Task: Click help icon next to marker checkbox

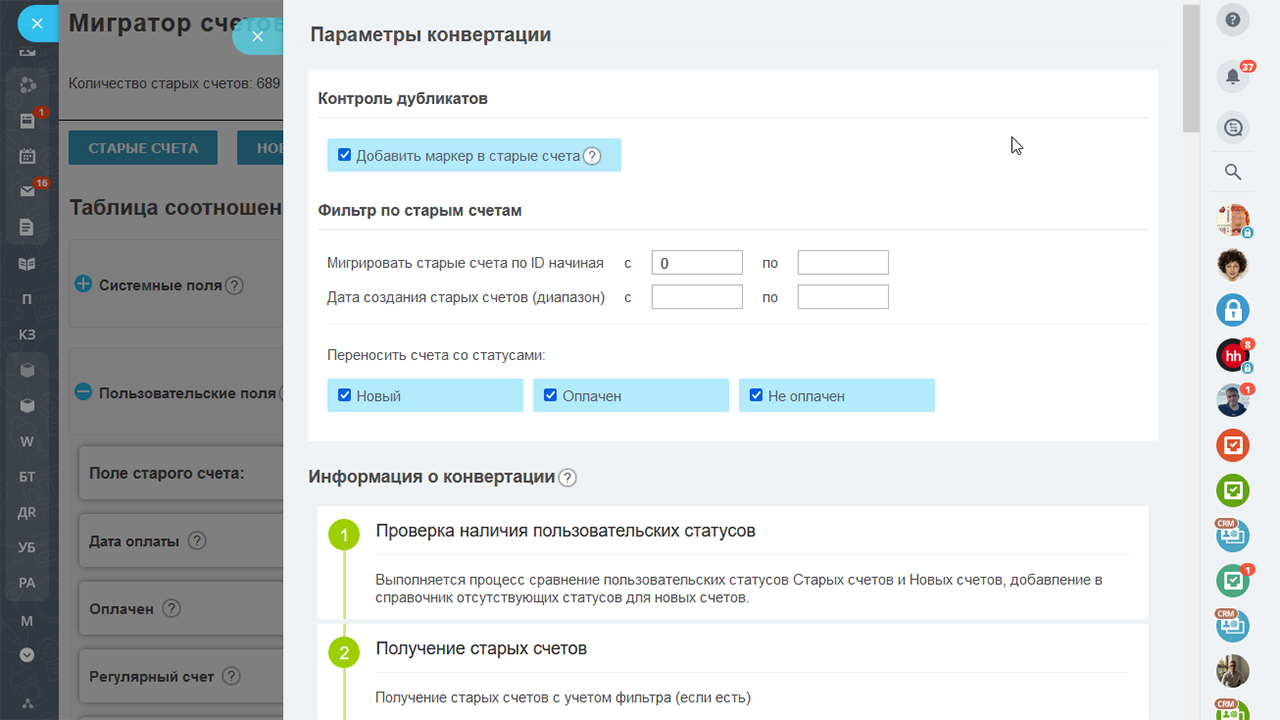Action: tap(592, 156)
